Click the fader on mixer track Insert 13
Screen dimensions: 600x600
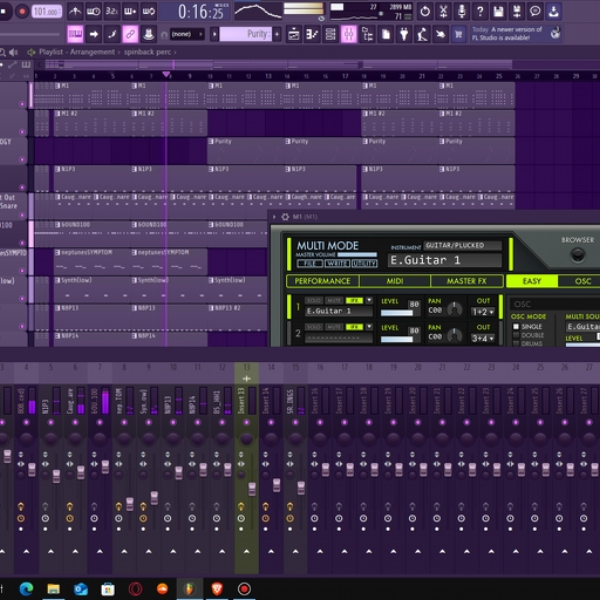(x=252, y=489)
